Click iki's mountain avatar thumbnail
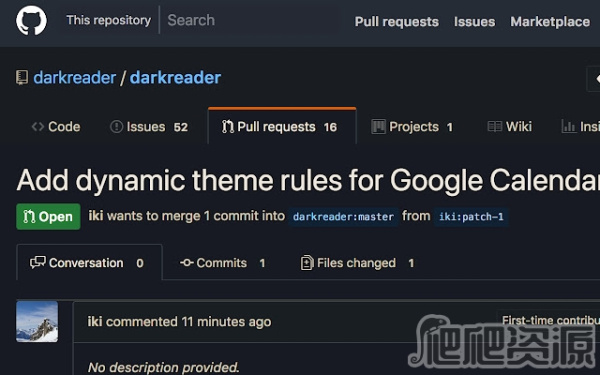Screen dimensions: 600x375 (37, 321)
